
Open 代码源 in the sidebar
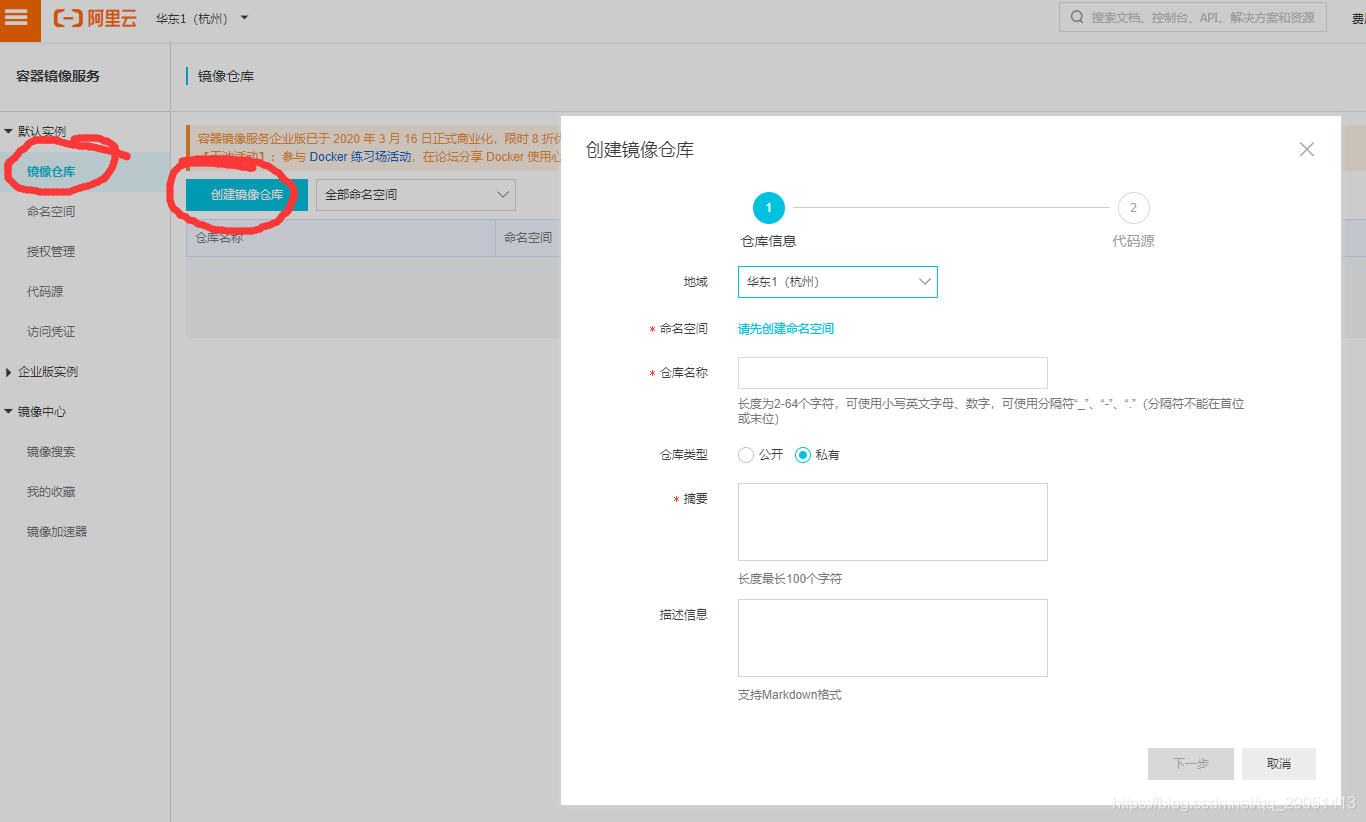tap(45, 292)
